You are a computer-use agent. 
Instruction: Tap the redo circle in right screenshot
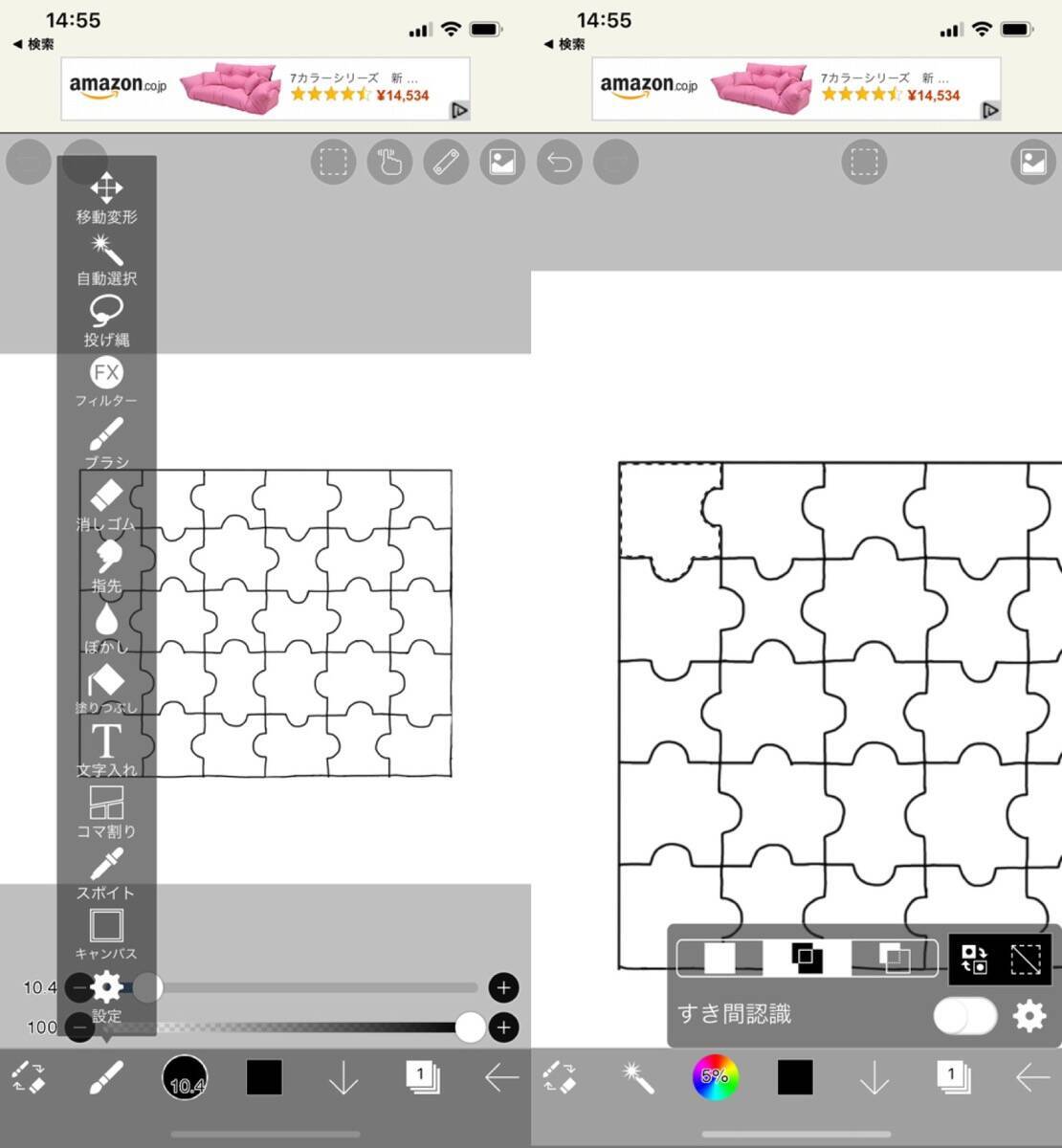616,163
